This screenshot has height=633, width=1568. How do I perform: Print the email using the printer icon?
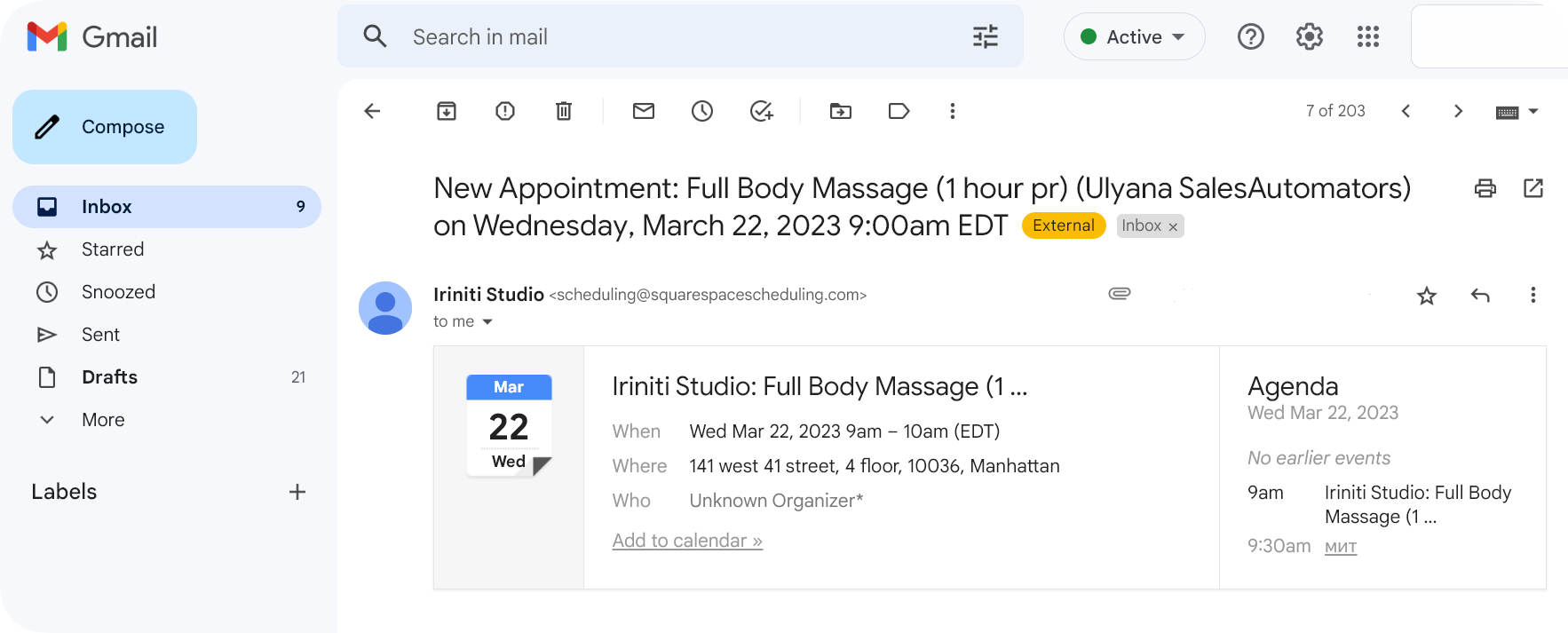click(1485, 188)
